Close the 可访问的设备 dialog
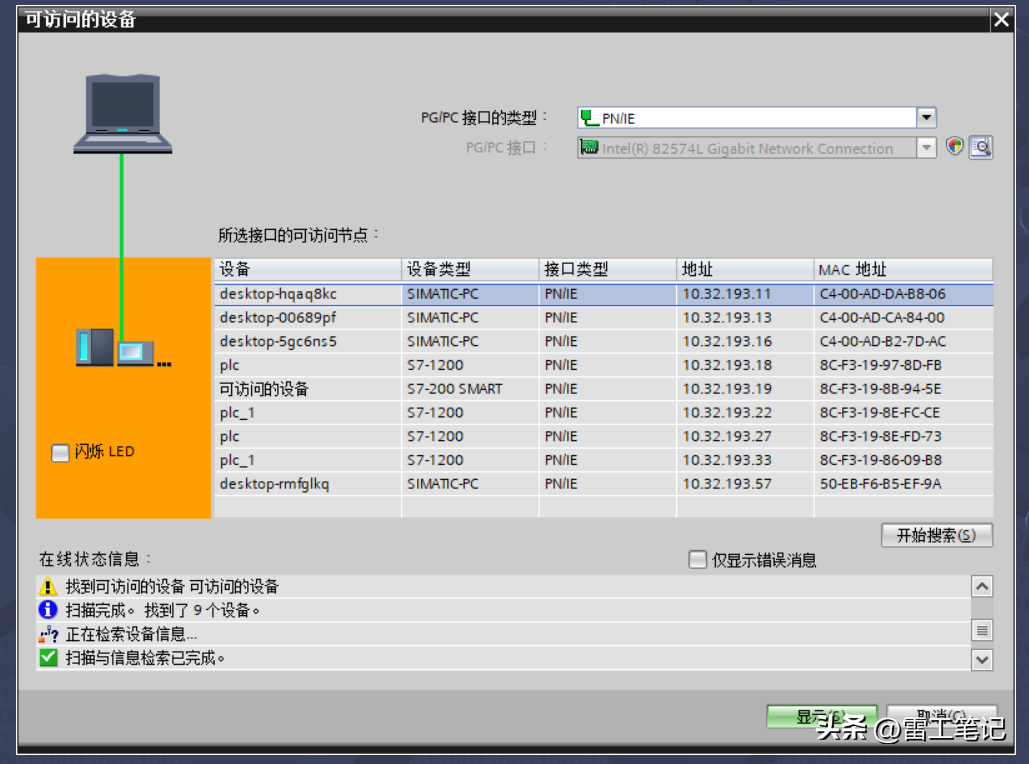 point(1001,19)
